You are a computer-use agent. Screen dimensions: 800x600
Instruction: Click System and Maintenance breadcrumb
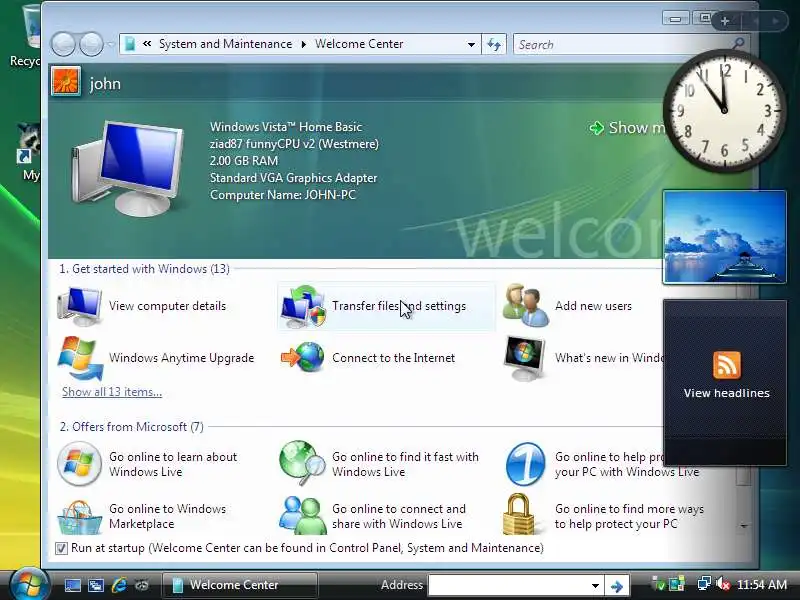click(225, 44)
